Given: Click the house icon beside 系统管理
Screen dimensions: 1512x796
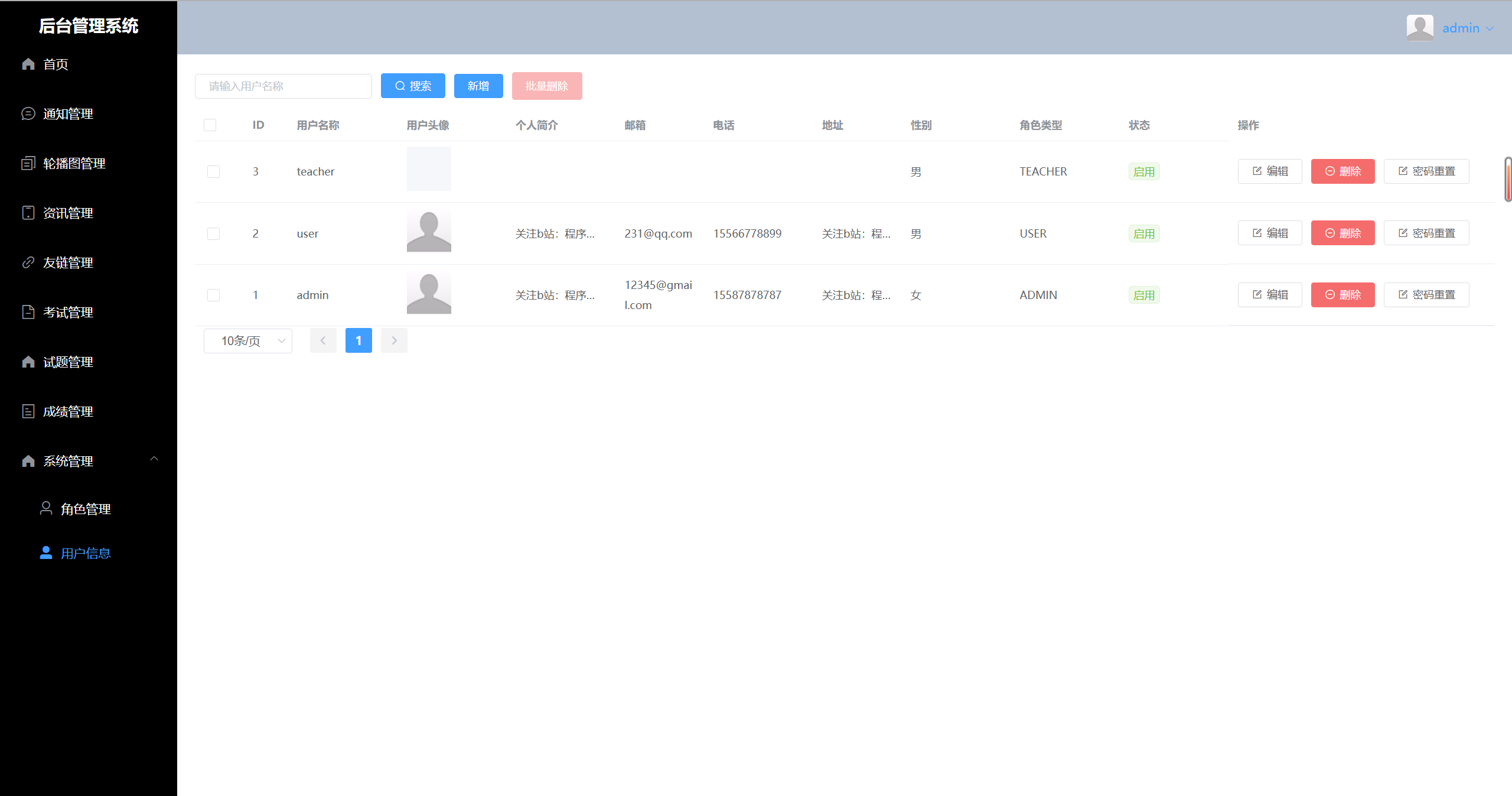Looking at the screenshot, I should pyautogui.click(x=28, y=461).
